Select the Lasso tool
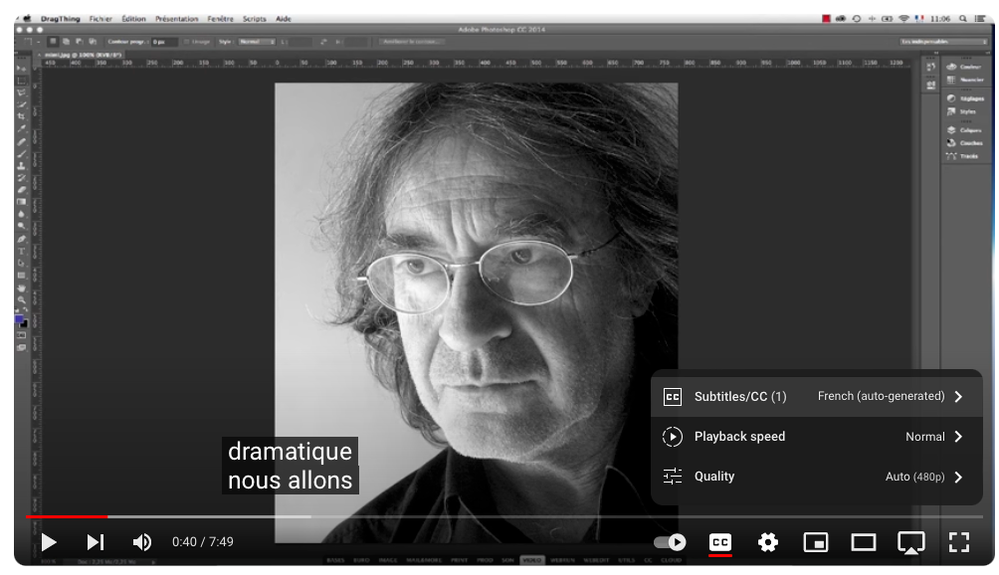Viewport: 999px width, 575px height. (x=22, y=93)
